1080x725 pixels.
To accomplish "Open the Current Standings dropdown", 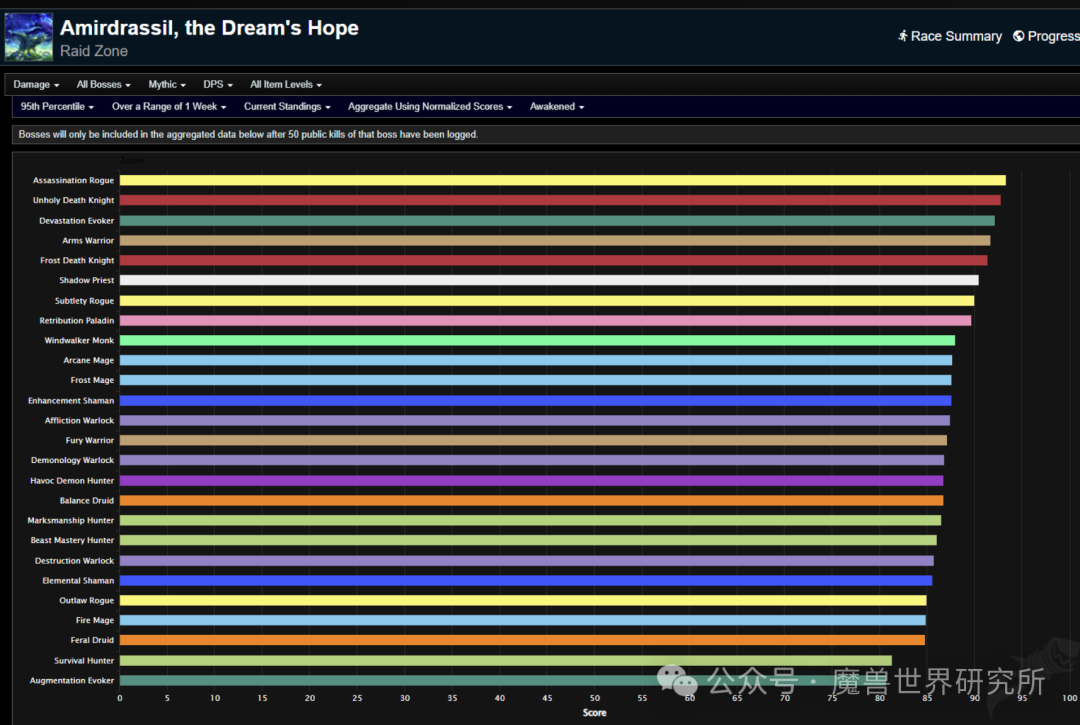I will pyautogui.click(x=287, y=106).
